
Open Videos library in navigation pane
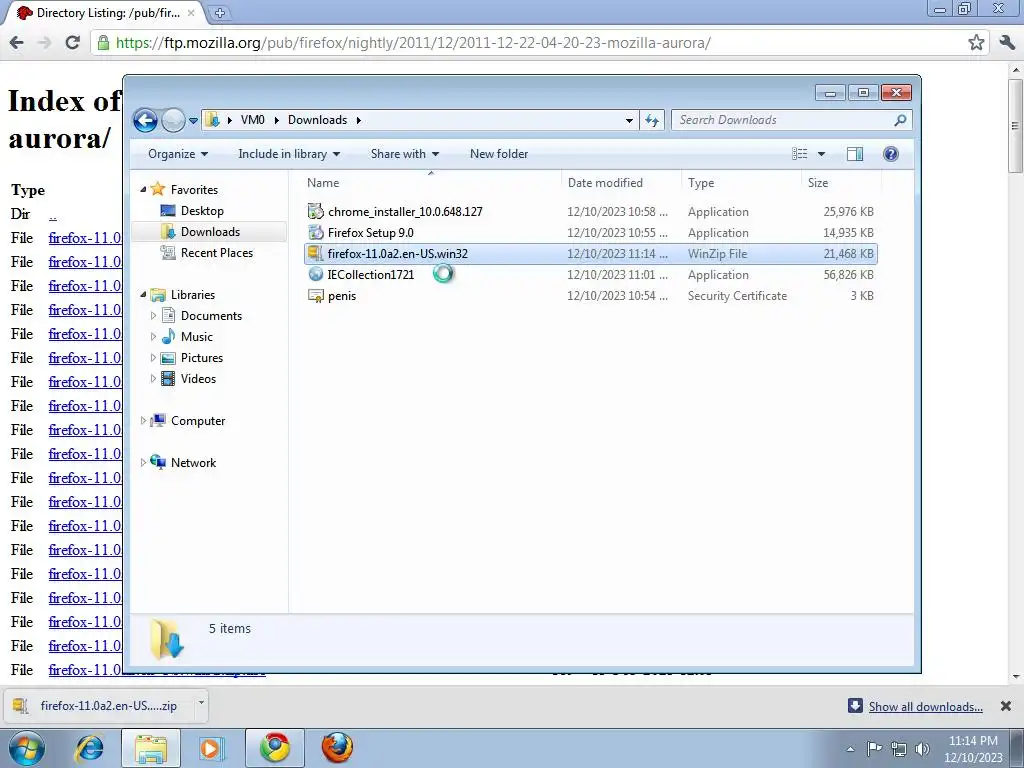click(x=198, y=379)
